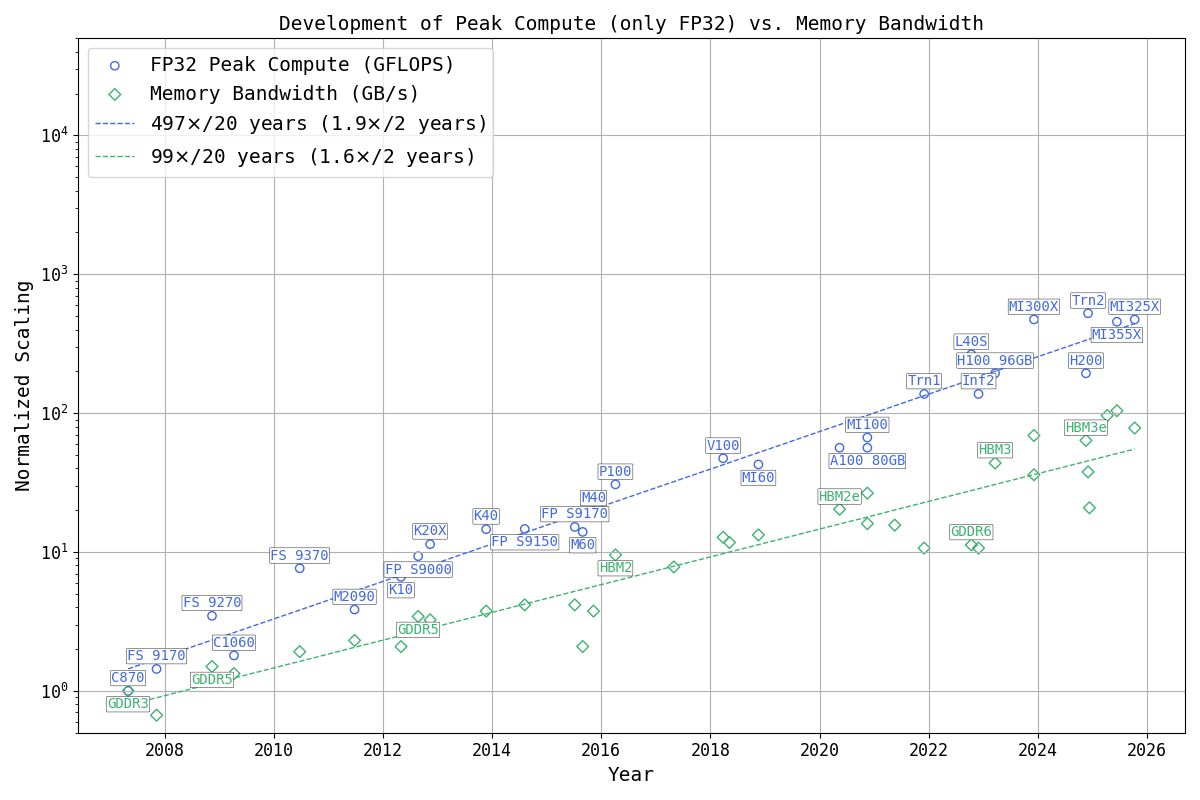1200x800 pixels.
Task: Click the 2012 x-axis tick label
Action: [x=383, y=749]
